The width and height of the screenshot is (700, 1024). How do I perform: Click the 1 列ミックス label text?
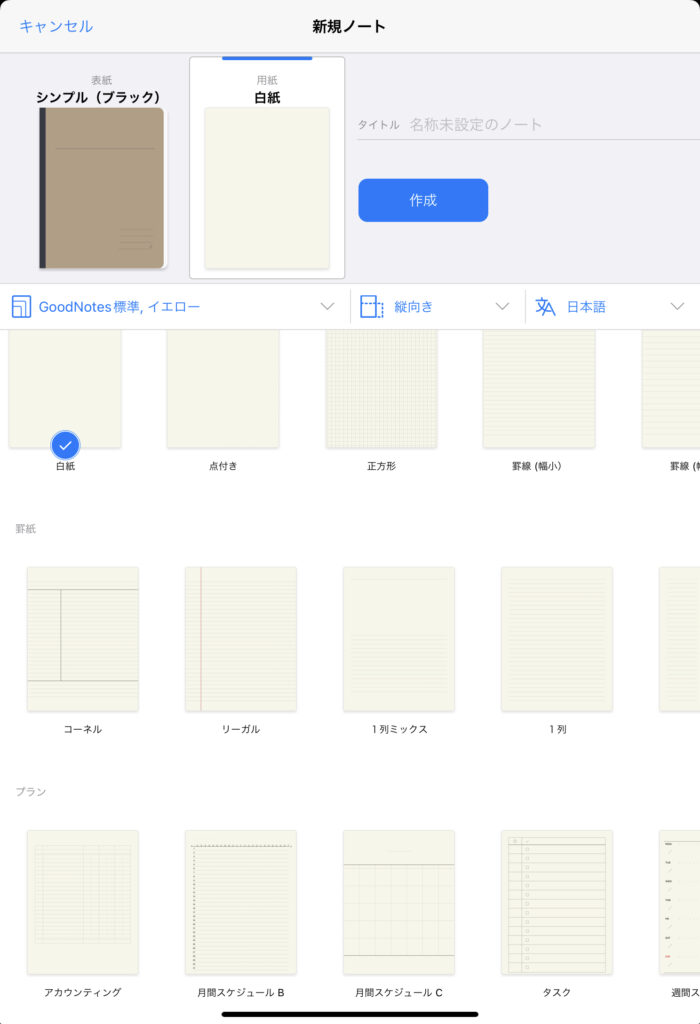[x=399, y=729]
